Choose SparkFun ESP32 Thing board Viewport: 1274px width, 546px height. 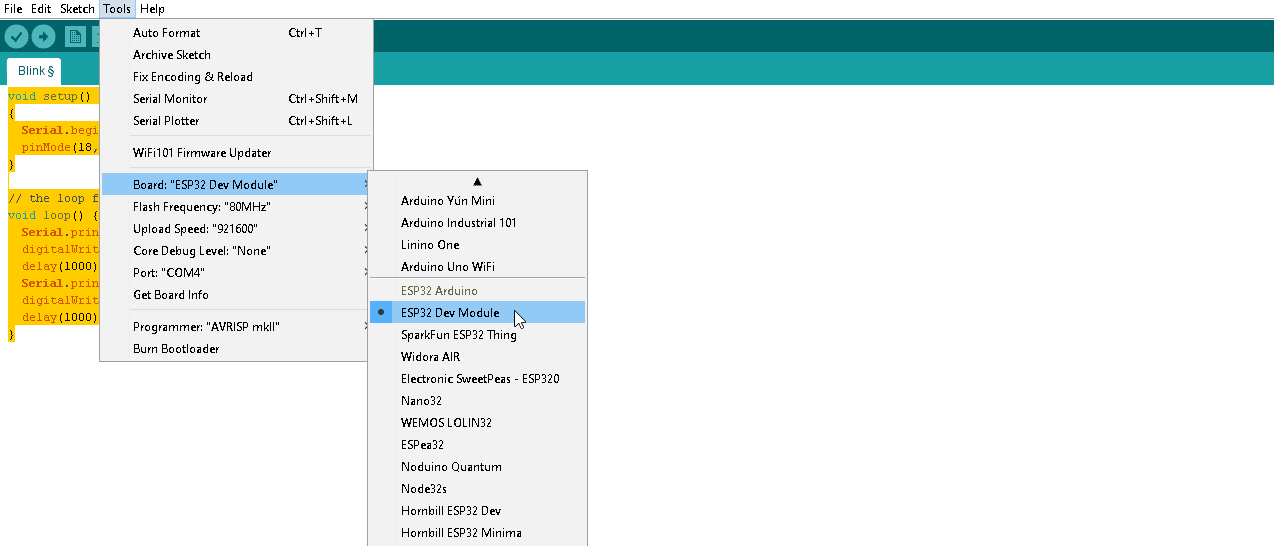(458, 335)
